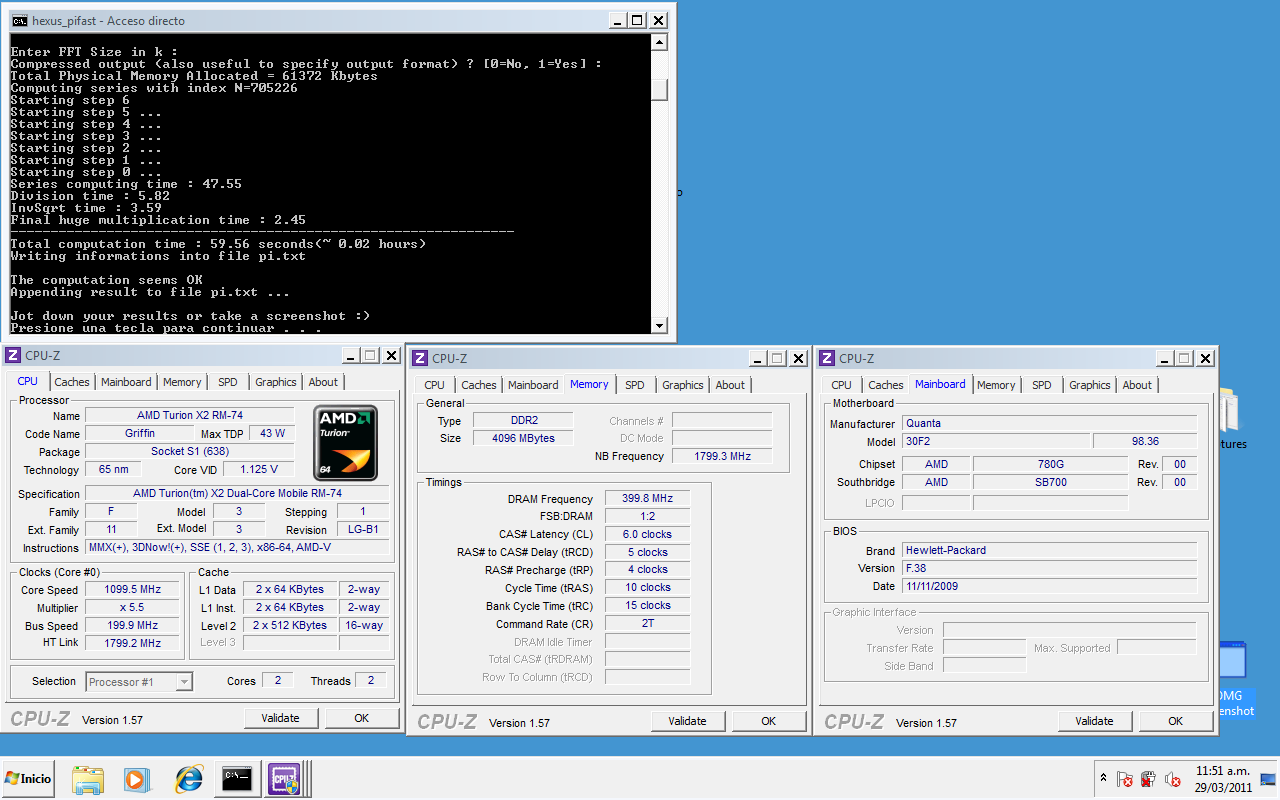Click the processor Name field AMD Turion X2 RM-74
Viewport: 1280px width, 800px height.
tap(190, 416)
